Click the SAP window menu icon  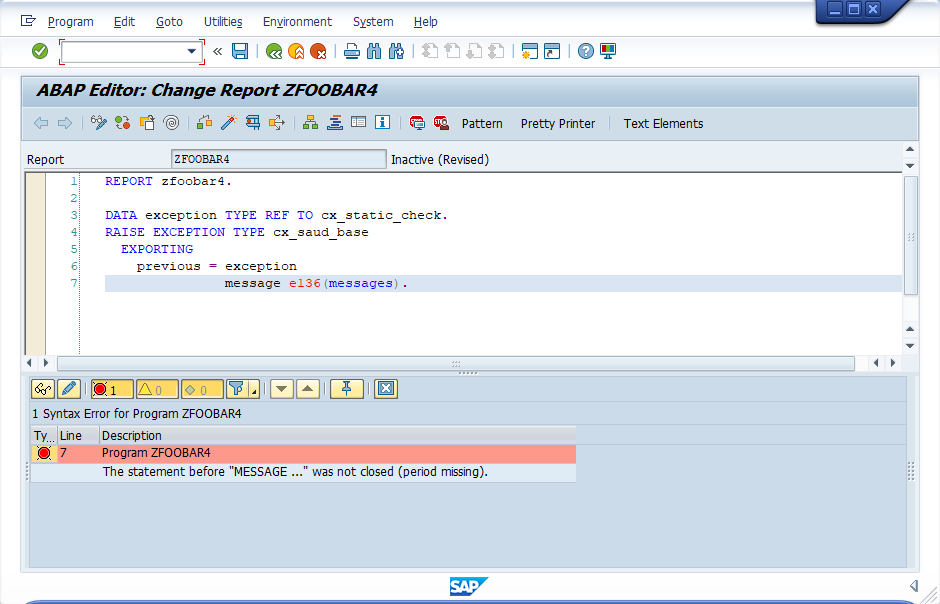click(x=28, y=21)
